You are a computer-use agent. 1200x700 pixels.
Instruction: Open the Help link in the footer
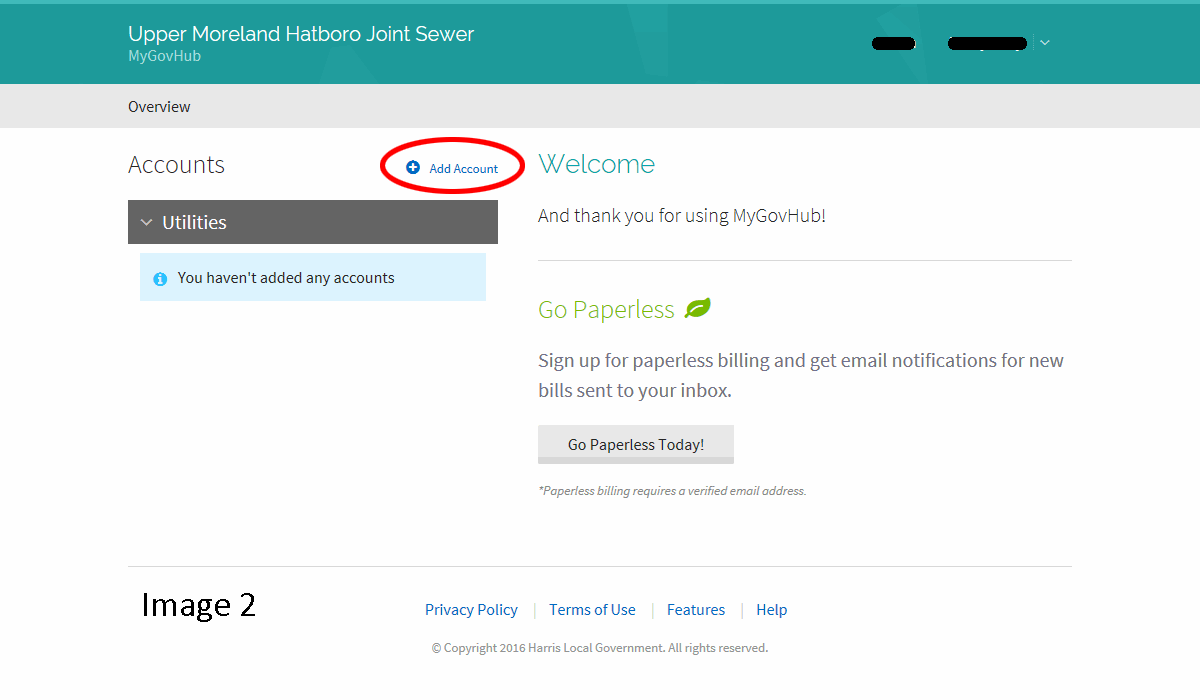point(771,610)
